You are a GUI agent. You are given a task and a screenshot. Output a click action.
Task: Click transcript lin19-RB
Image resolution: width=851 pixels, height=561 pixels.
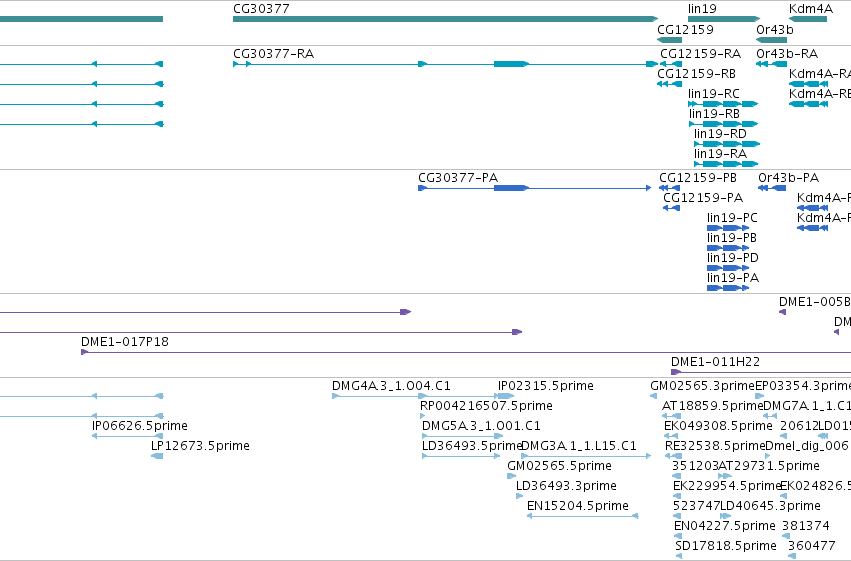click(723, 124)
